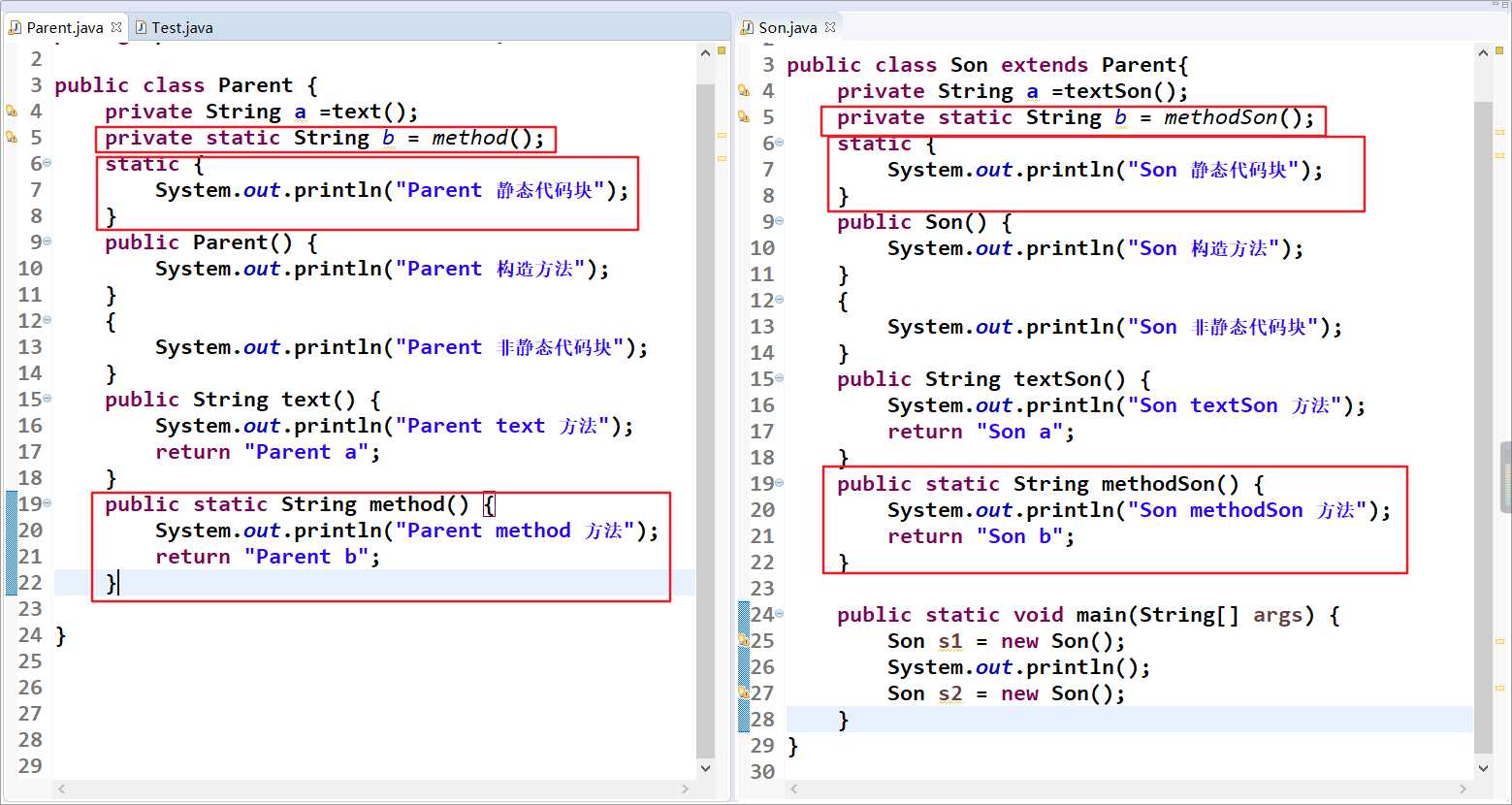Collapse the method() fold at Parent.java line 19

tap(48, 503)
